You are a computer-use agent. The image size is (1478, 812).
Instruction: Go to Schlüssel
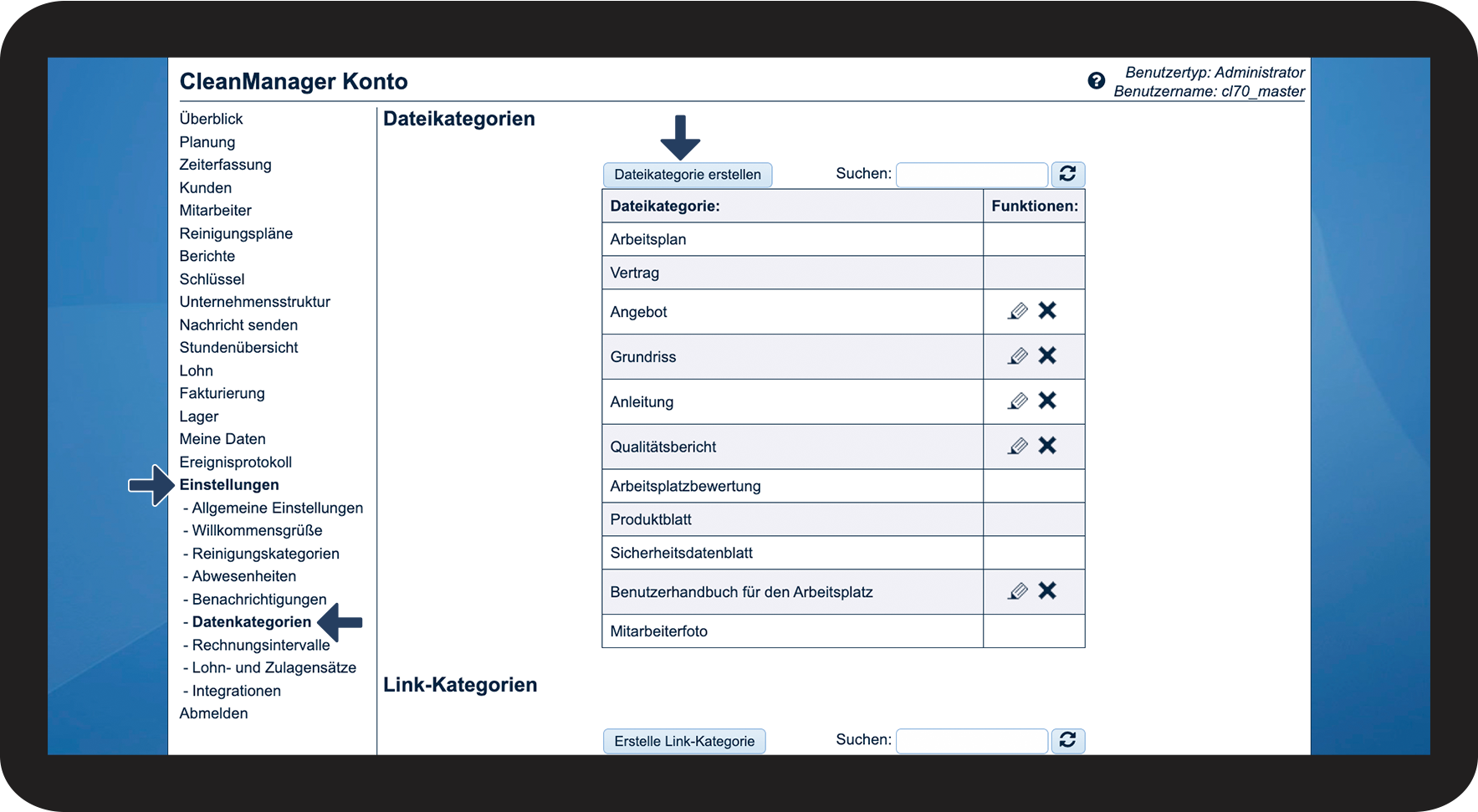pyautogui.click(x=212, y=279)
